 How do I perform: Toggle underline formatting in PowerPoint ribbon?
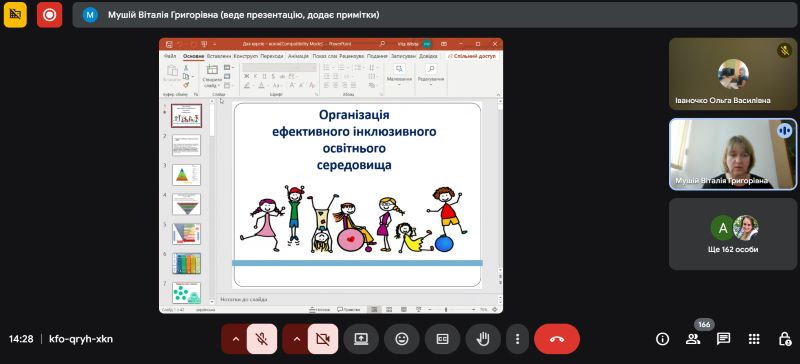point(264,76)
